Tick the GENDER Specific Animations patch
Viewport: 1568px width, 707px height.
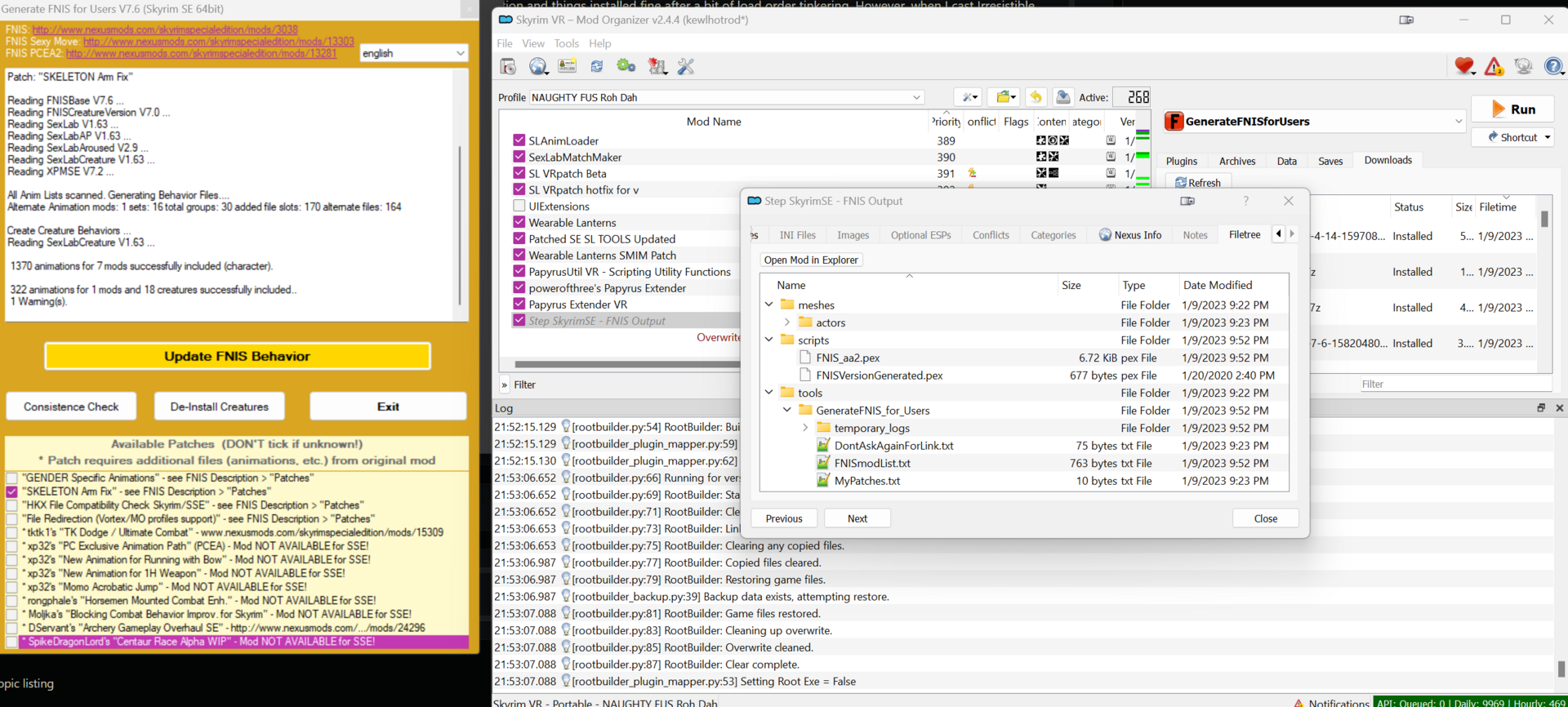click(x=11, y=478)
